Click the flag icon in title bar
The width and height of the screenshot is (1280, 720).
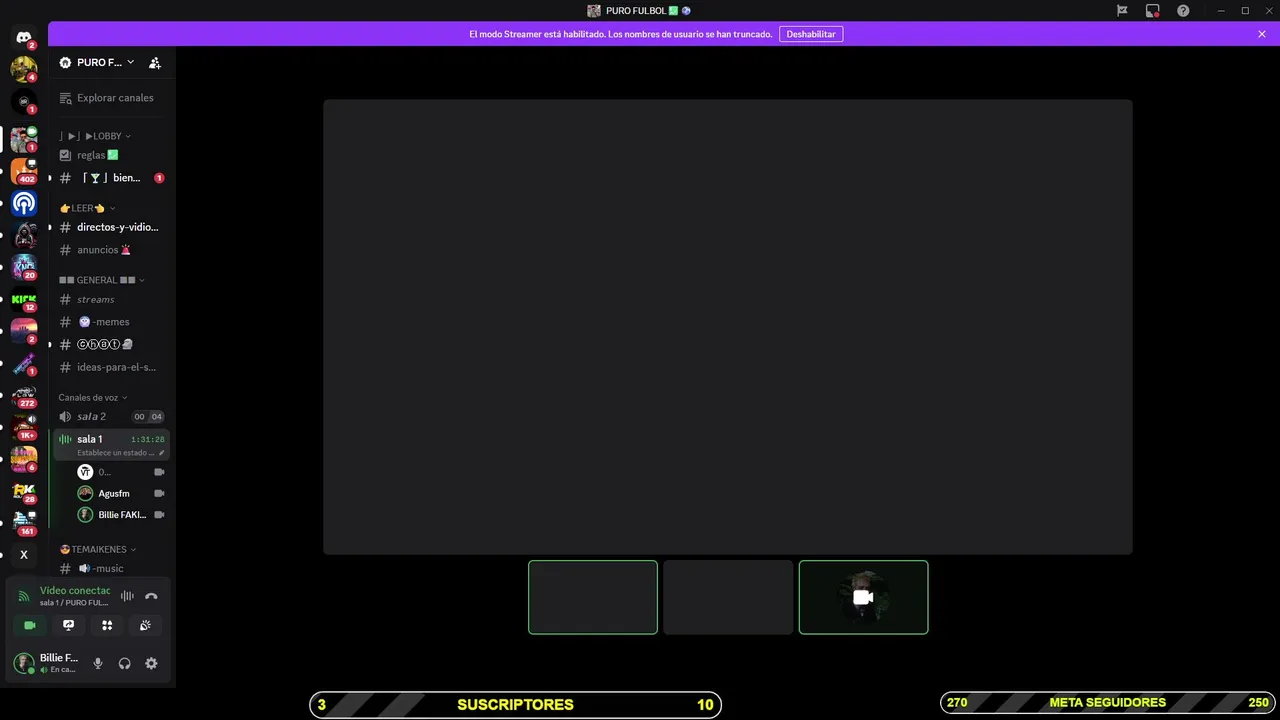click(1122, 11)
